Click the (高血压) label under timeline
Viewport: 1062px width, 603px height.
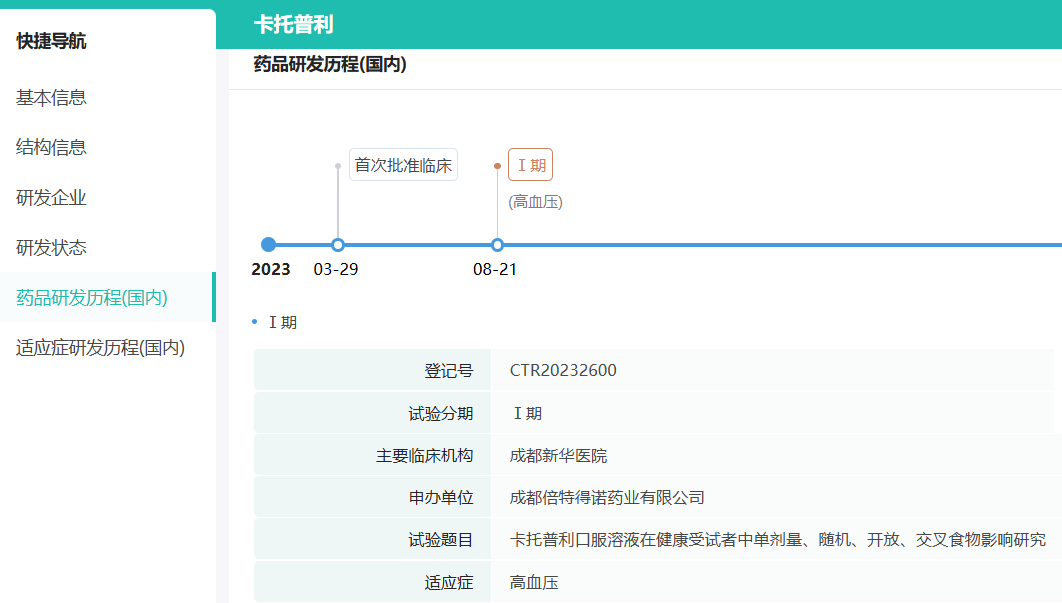point(535,202)
